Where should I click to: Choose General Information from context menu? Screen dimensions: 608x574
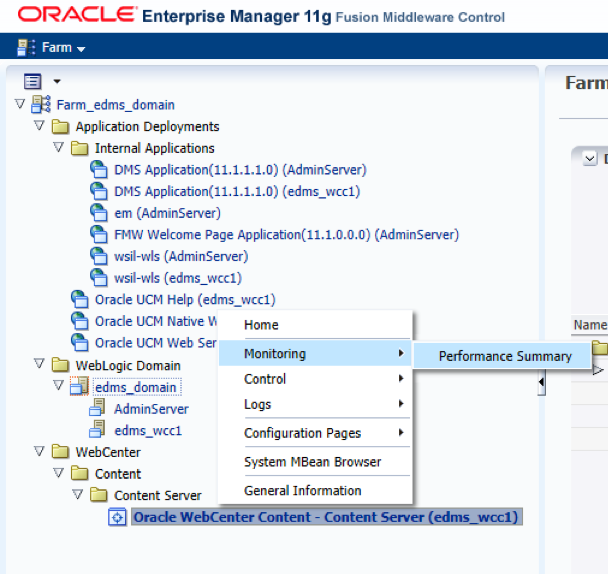pos(315,491)
